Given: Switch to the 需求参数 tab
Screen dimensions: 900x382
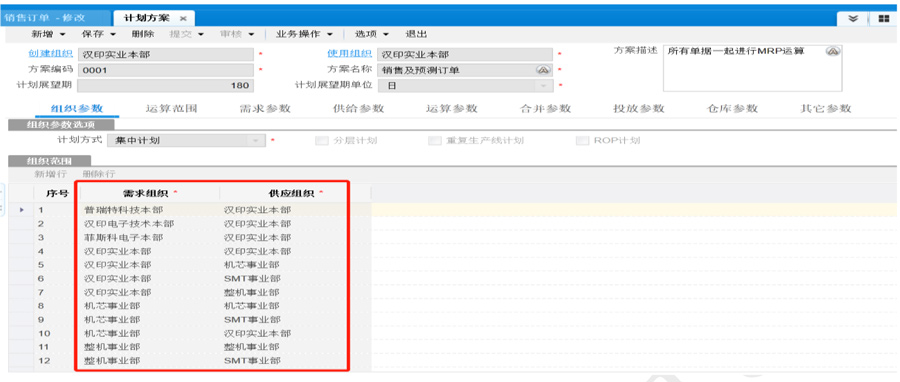Looking at the screenshot, I should click(x=265, y=108).
